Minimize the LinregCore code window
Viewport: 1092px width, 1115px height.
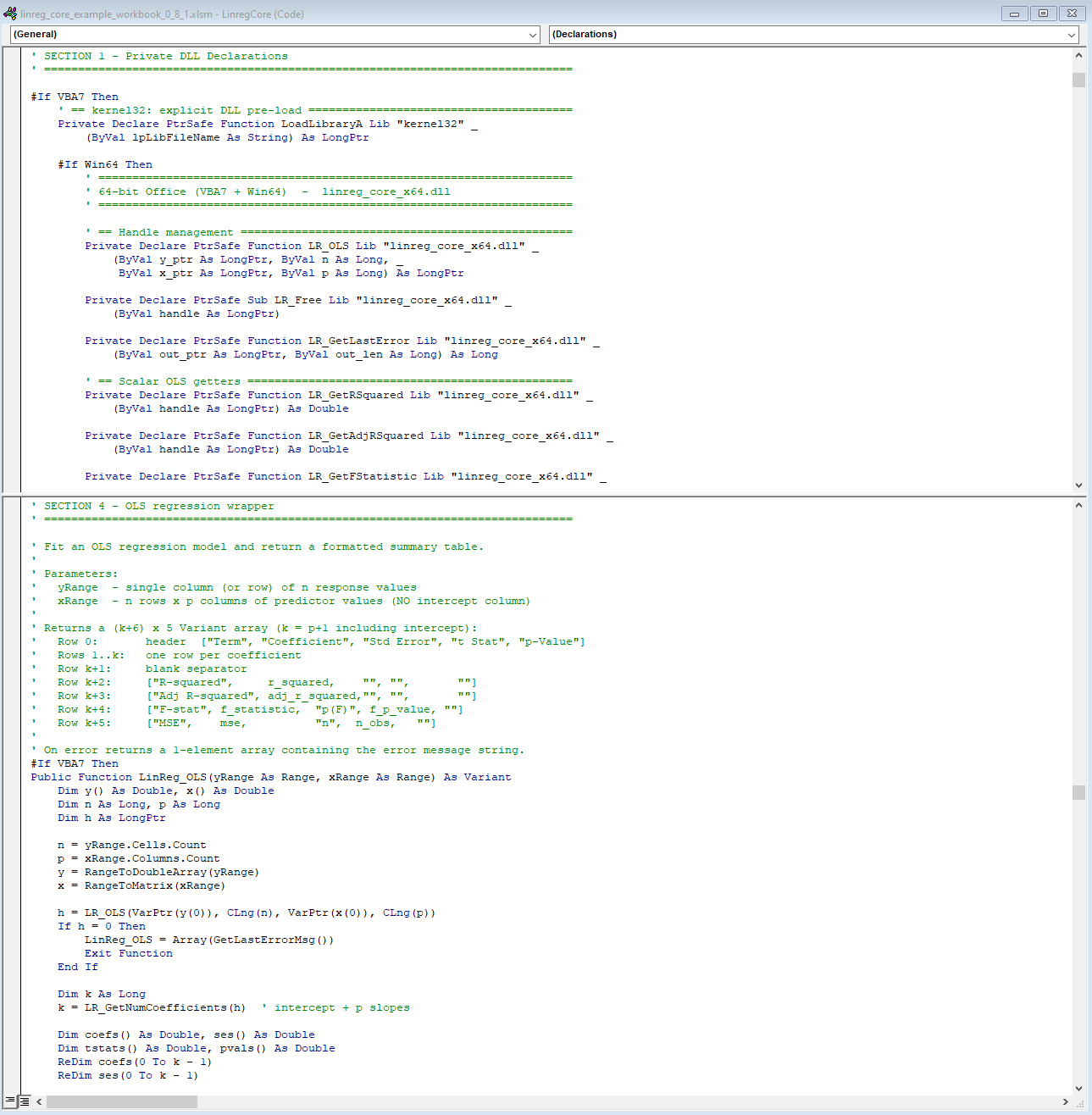coord(1014,14)
